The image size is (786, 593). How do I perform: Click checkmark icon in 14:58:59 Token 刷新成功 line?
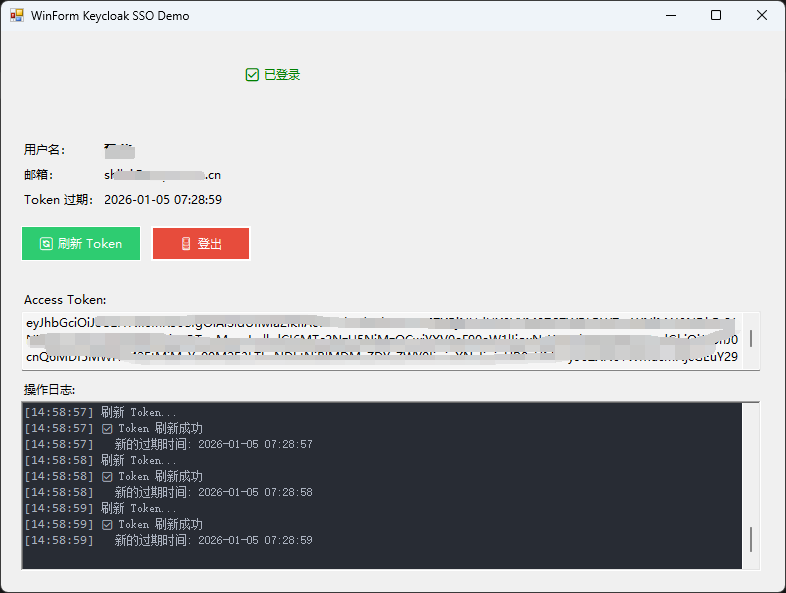[x=107, y=525]
